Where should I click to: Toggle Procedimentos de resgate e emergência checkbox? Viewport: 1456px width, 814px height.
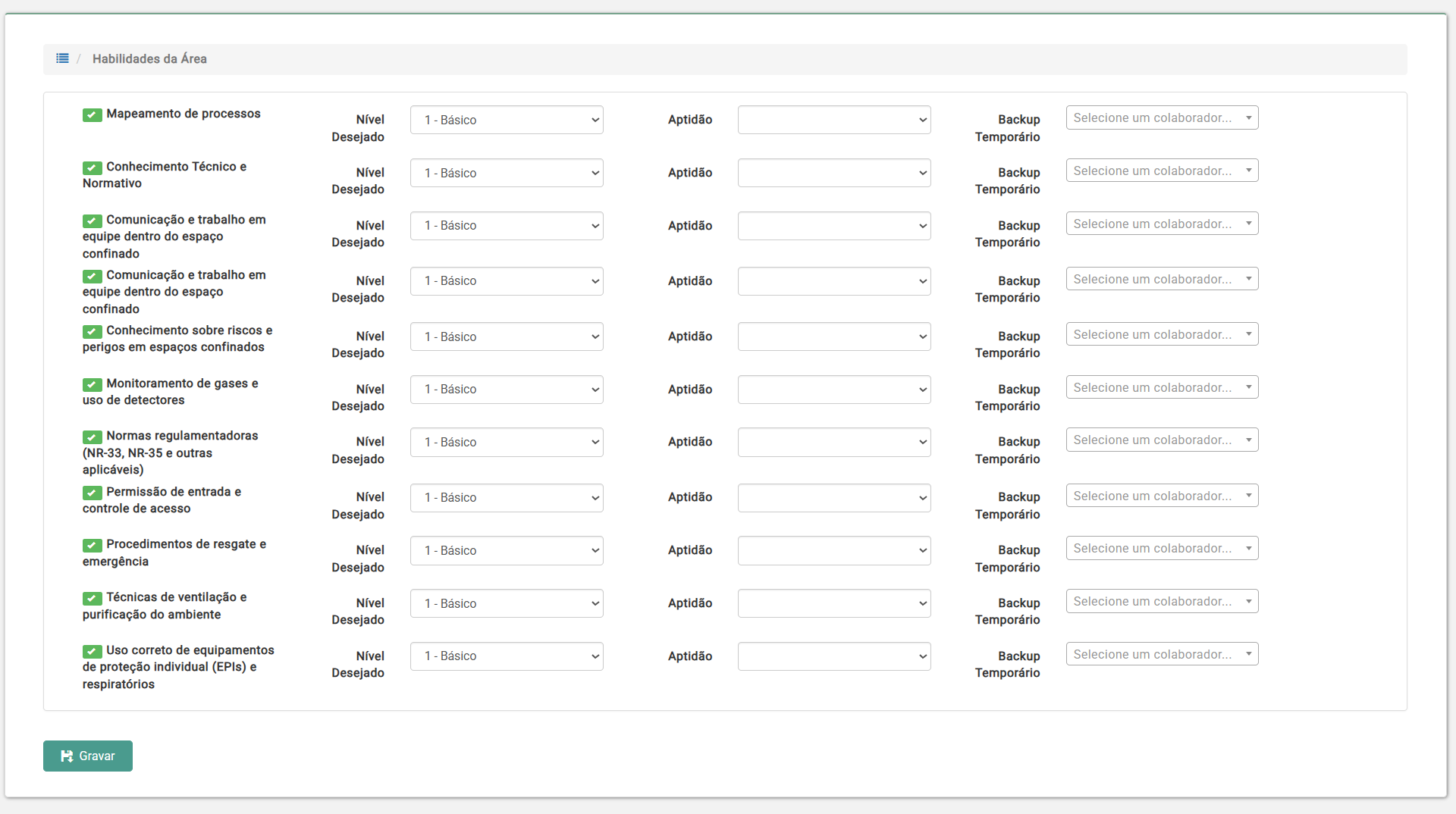coord(93,545)
